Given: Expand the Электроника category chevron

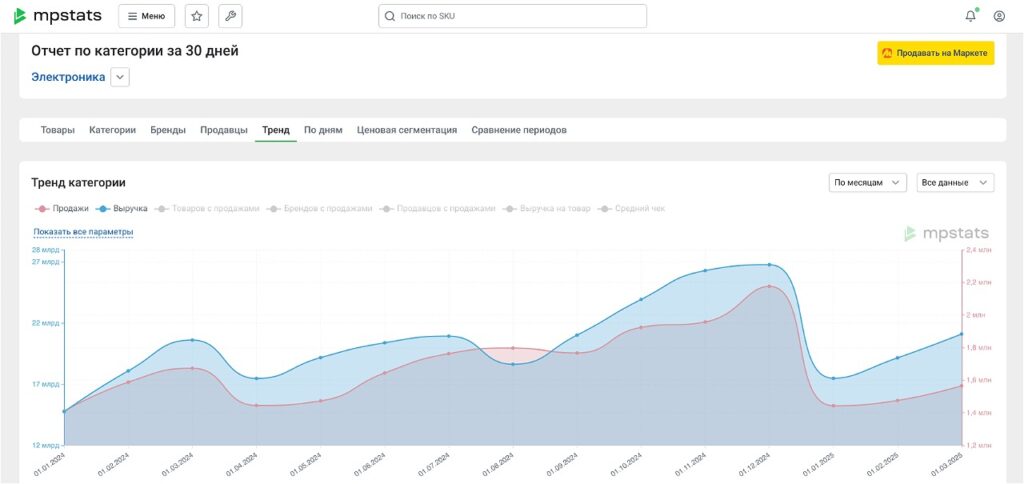Looking at the screenshot, I should pos(120,77).
